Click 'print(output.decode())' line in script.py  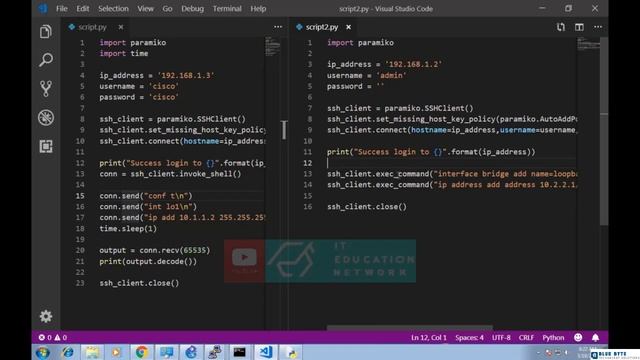pos(148,261)
